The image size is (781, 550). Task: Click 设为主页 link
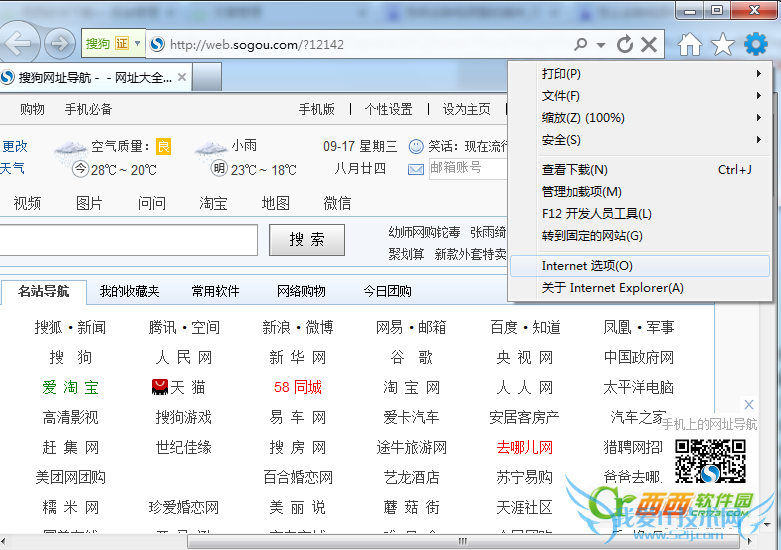point(467,109)
